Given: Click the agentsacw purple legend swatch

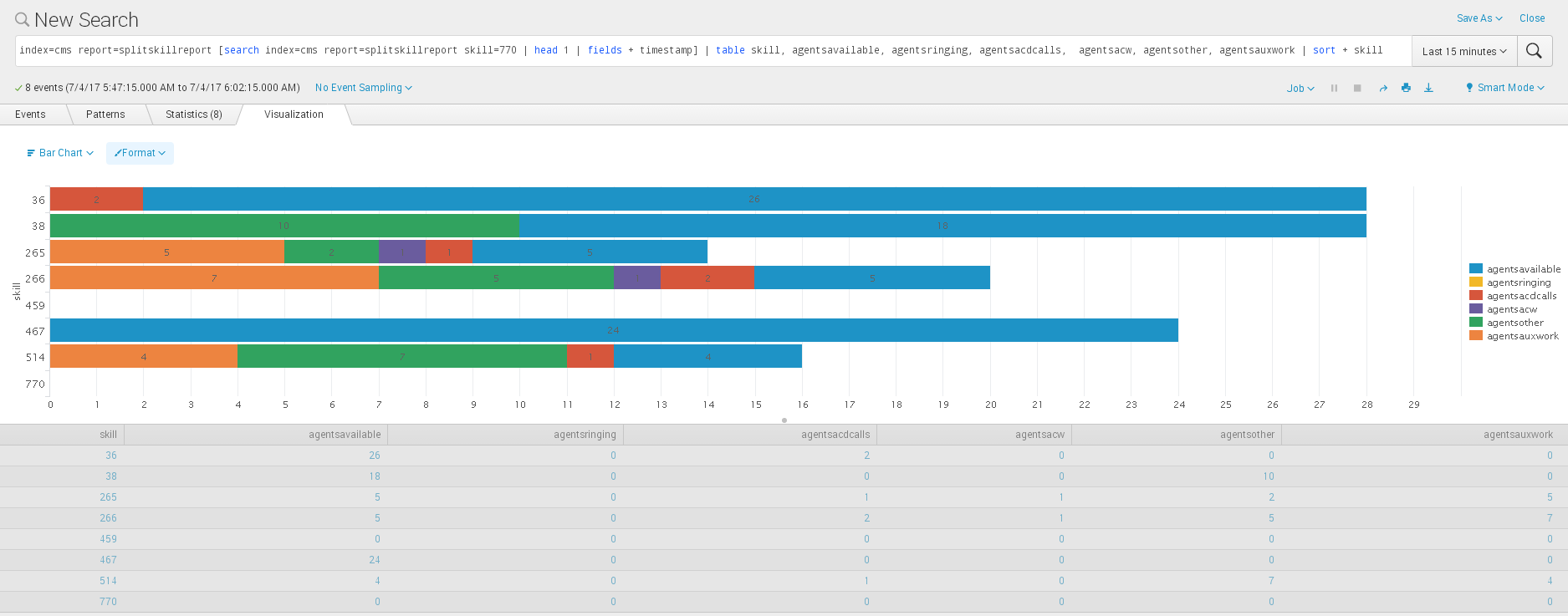Looking at the screenshot, I should point(1476,309).
